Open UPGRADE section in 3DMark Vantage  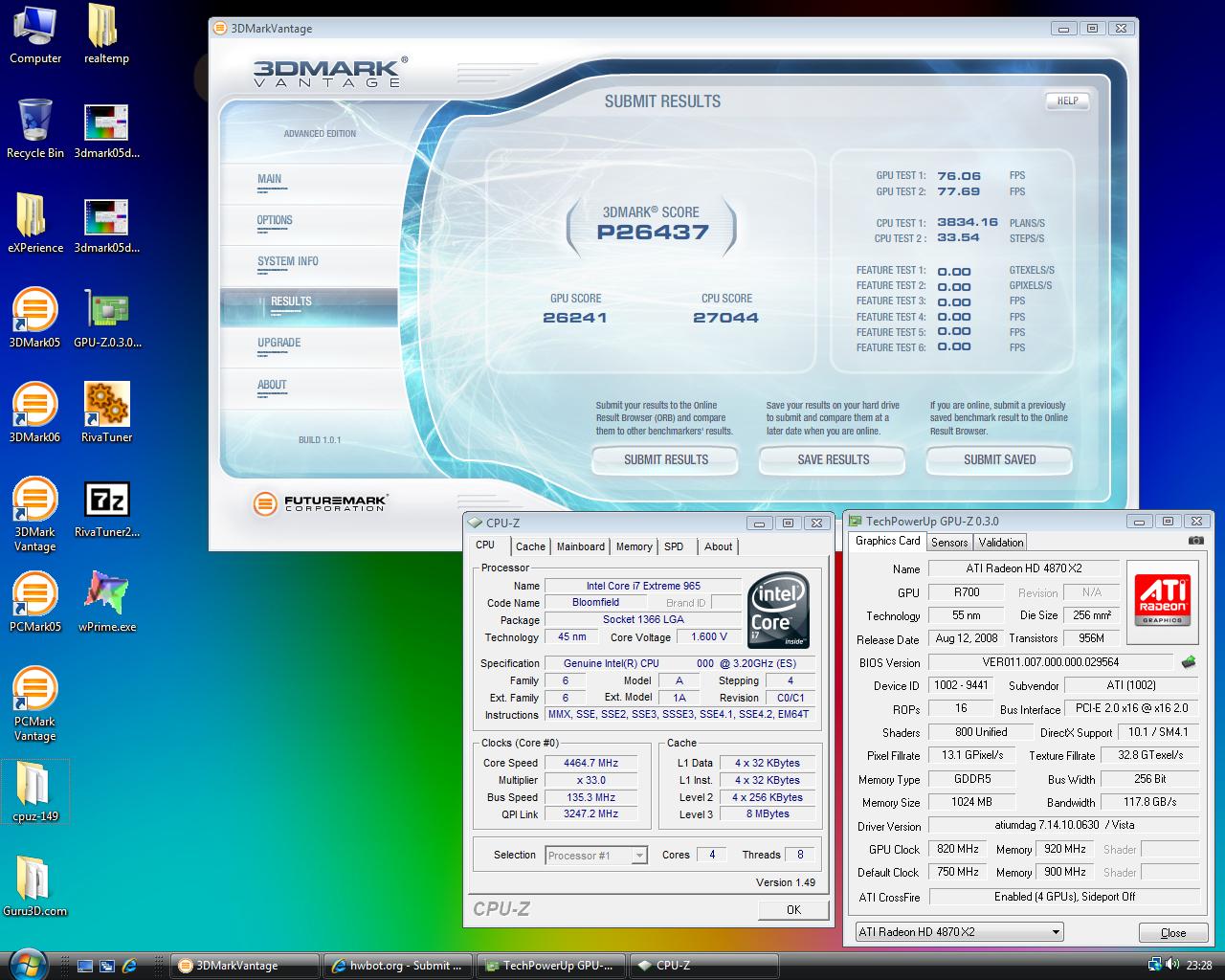pyautogui.click(x=309, y=345)
